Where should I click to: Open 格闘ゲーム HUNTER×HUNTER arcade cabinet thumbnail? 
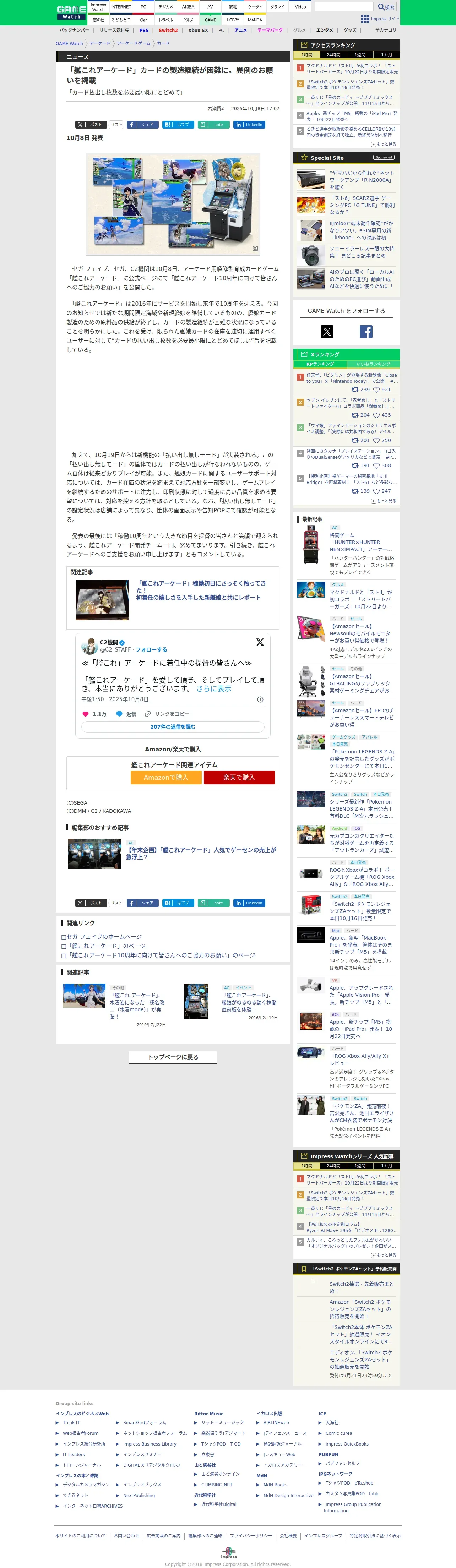[x=311, y=545]
